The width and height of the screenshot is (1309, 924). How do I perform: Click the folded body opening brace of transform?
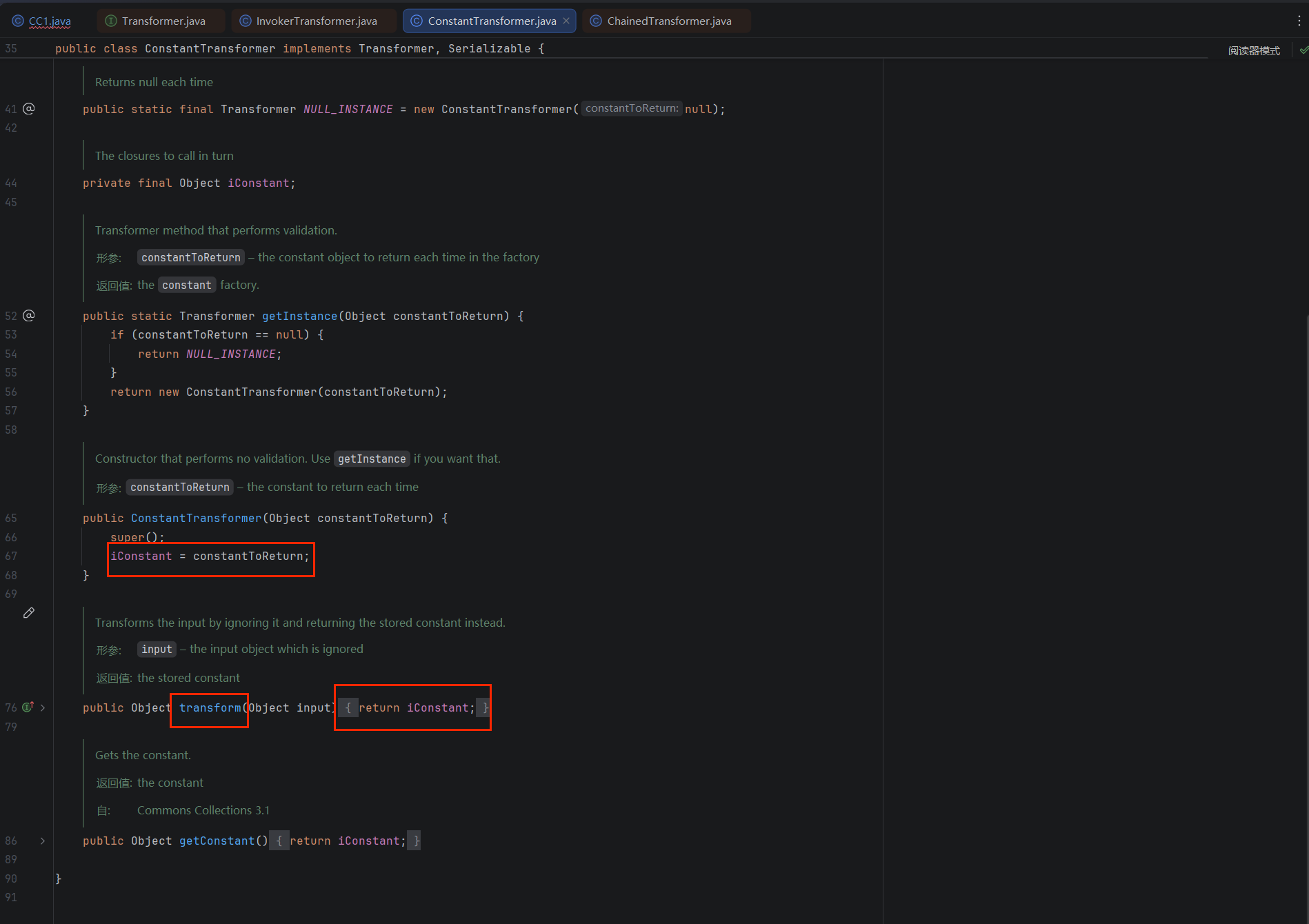click(348, 707)
